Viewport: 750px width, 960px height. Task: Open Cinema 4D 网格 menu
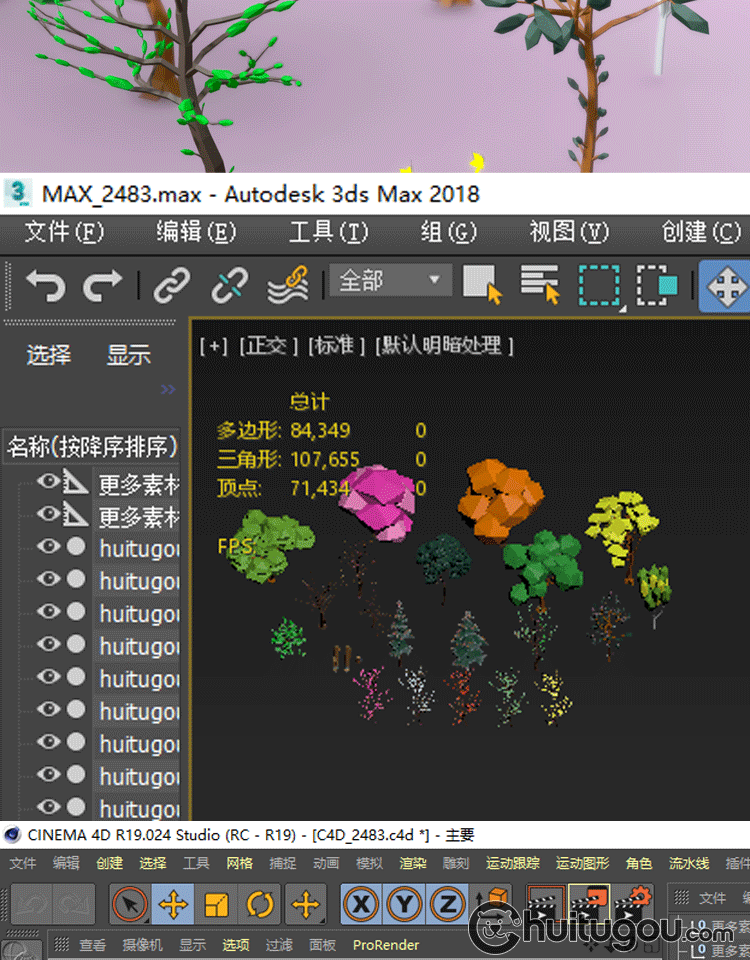pyautogui.click(x=239, y=863)
